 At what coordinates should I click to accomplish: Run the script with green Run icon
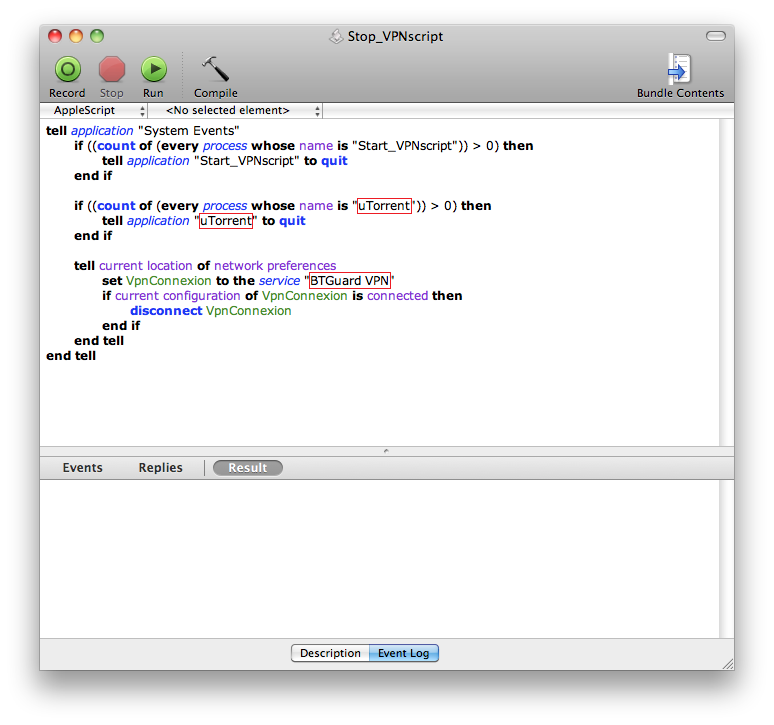tap(153, 70)
